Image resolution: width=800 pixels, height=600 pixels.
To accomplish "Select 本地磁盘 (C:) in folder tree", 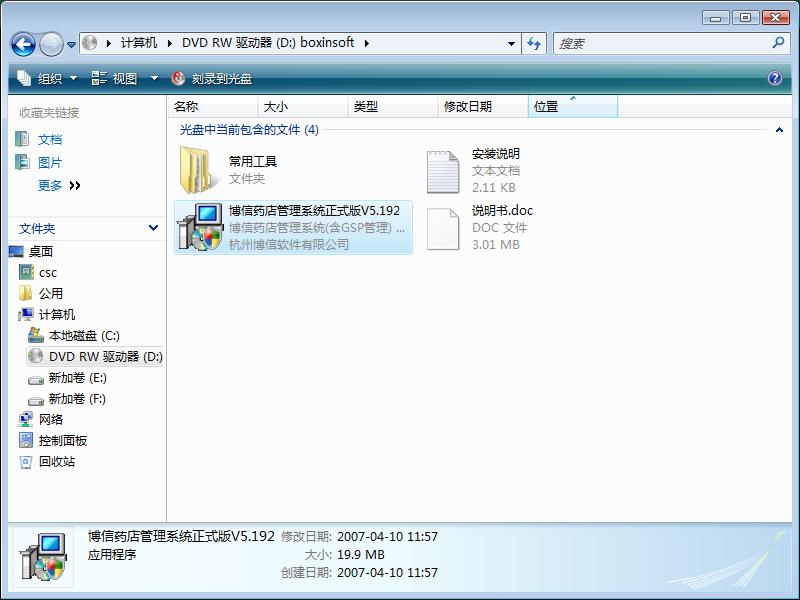I will click(x=83, y=336).
